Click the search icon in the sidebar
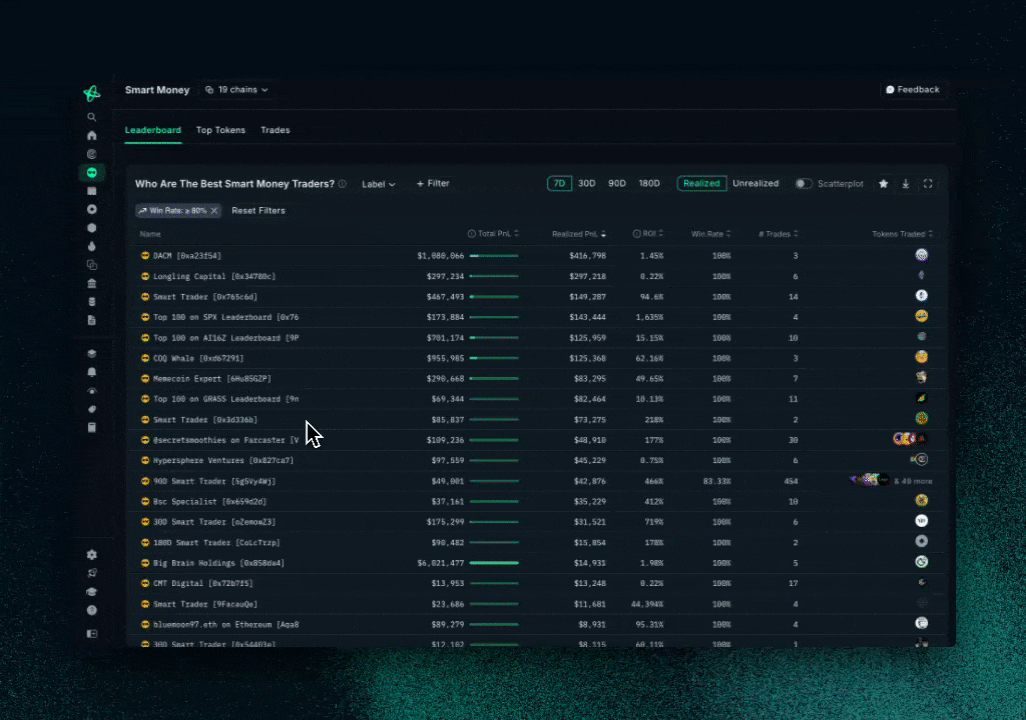 (x=92, y=117)
